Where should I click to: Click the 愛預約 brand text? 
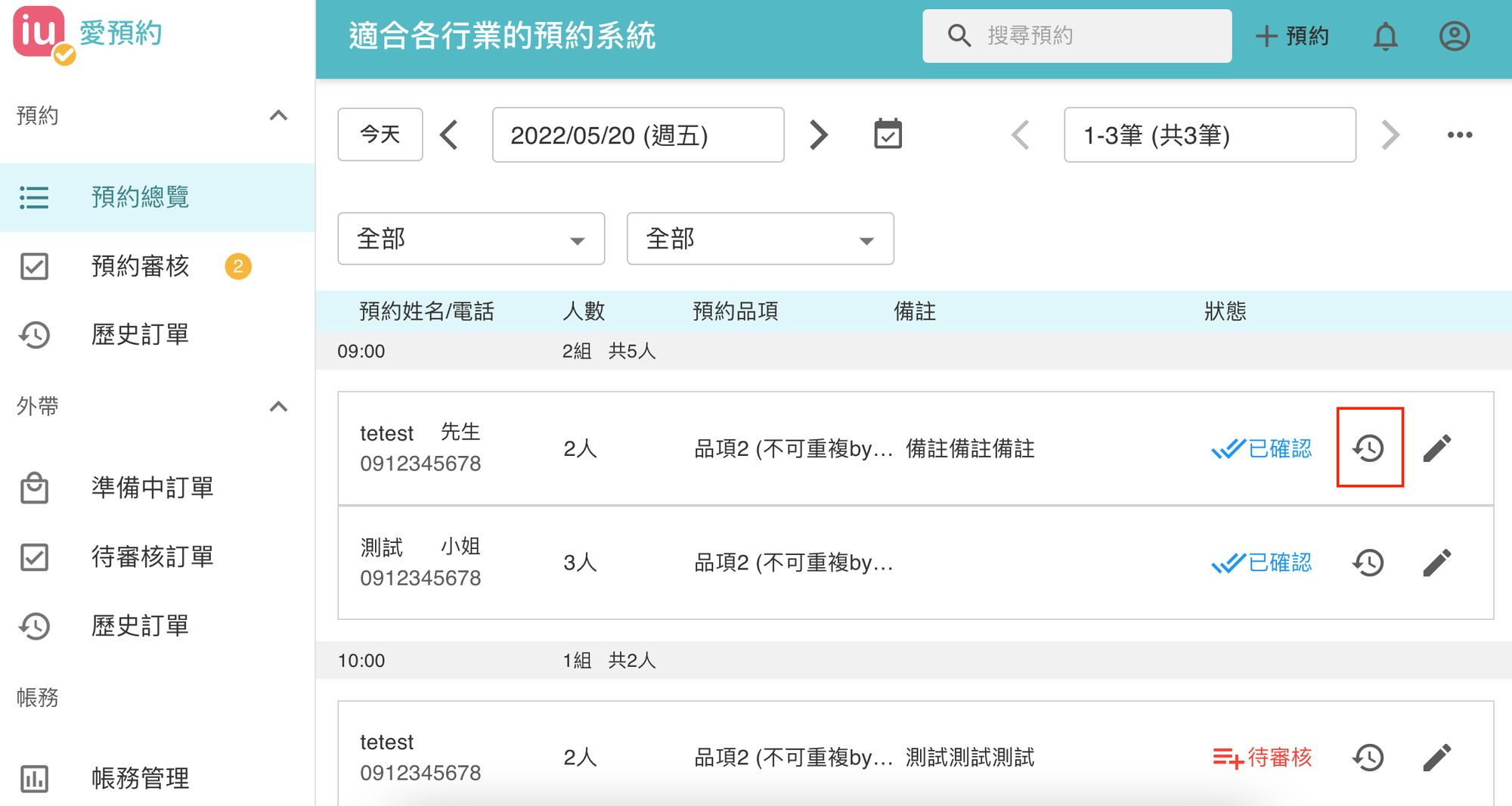121,33
